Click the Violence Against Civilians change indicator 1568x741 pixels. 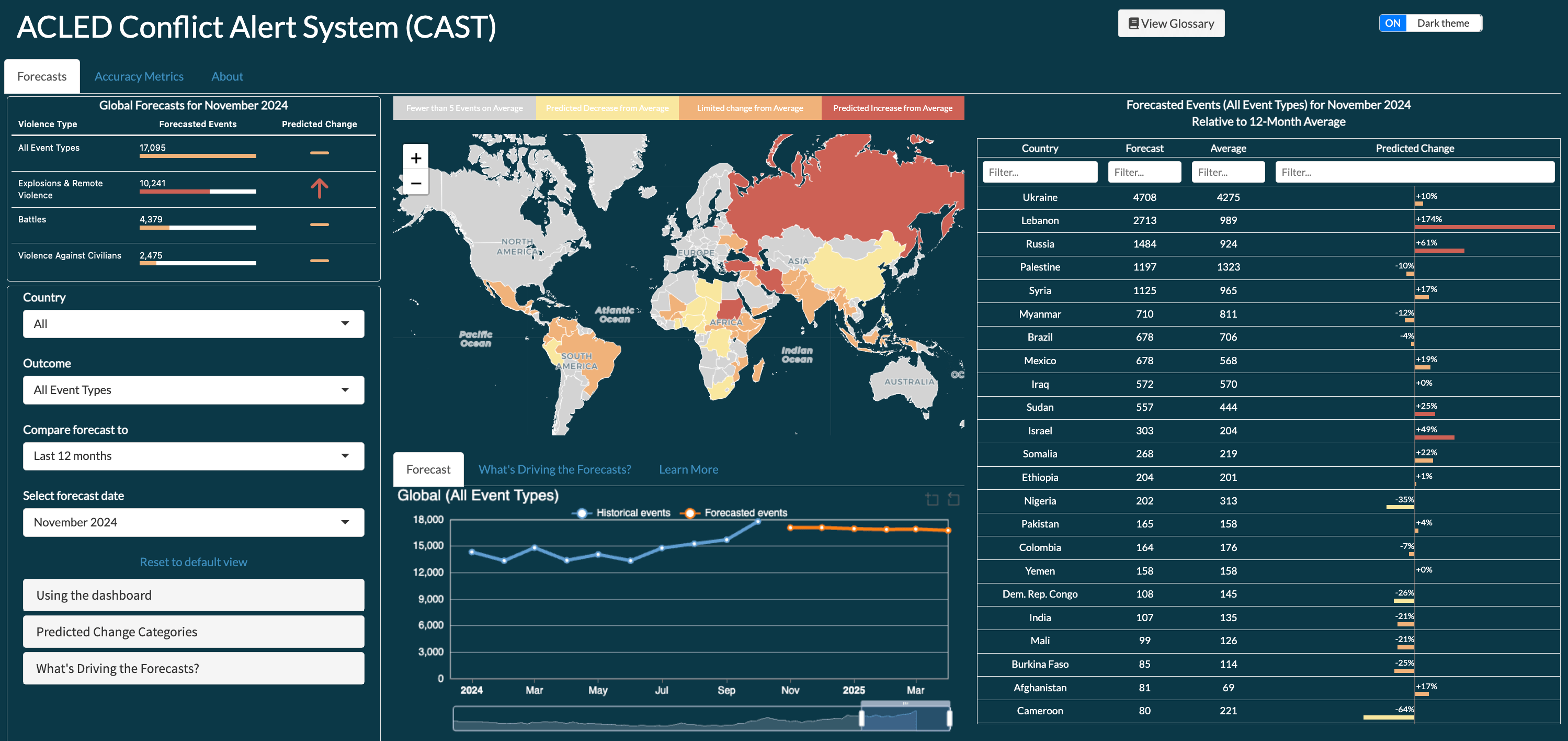(320, 261)
